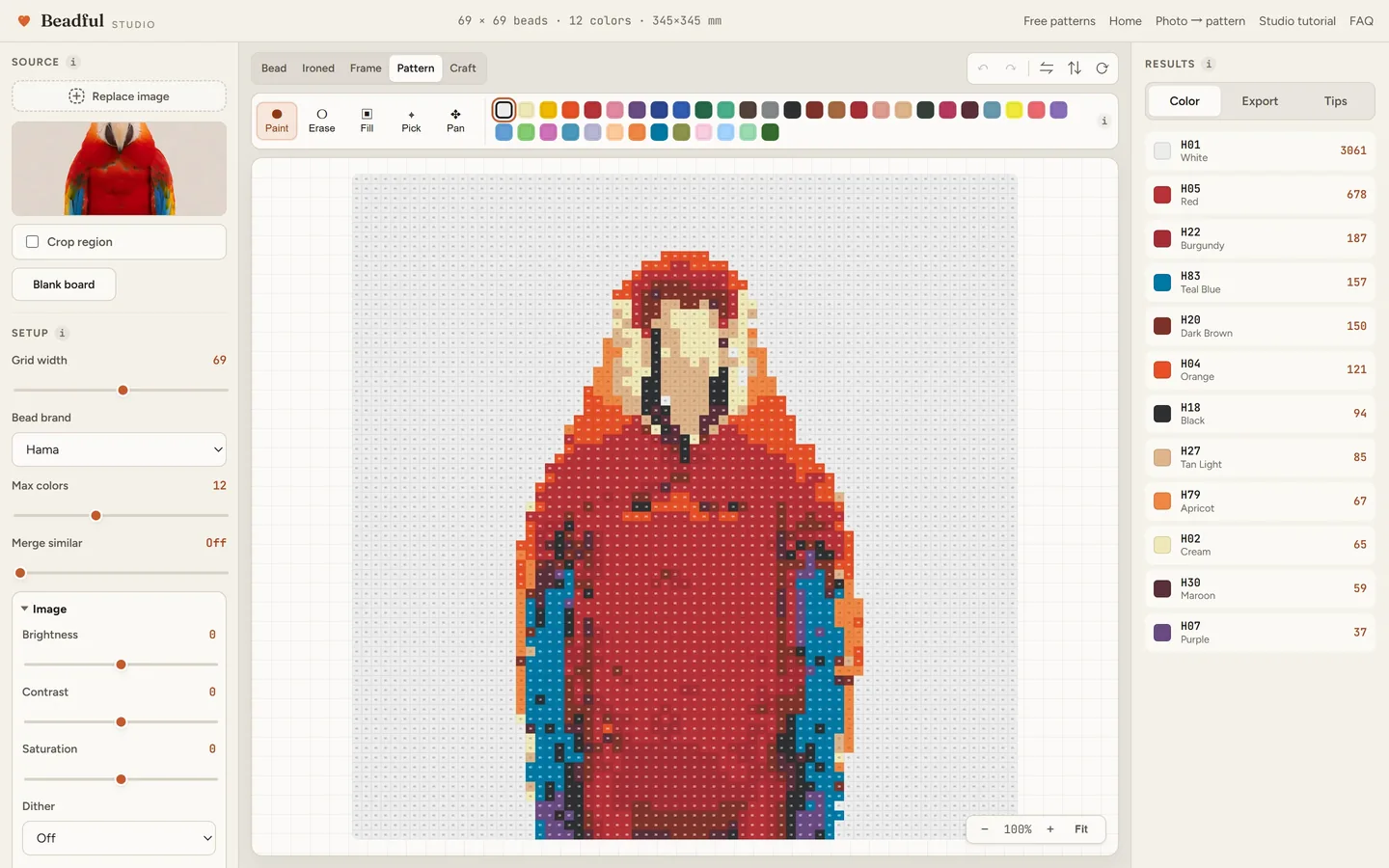This screenshot has width=1389, height=868.
Task: Open the Dither Off dropdown
Action: 119,838
